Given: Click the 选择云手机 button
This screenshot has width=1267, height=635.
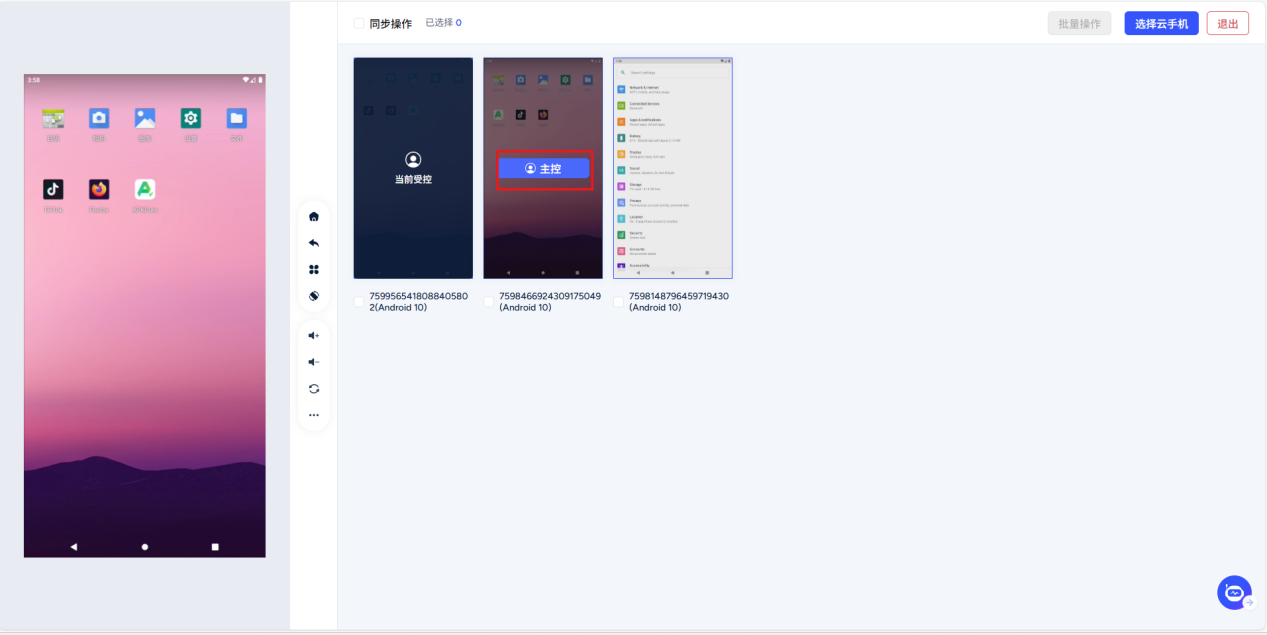Looking at the screenshot, I should 1161,24.
